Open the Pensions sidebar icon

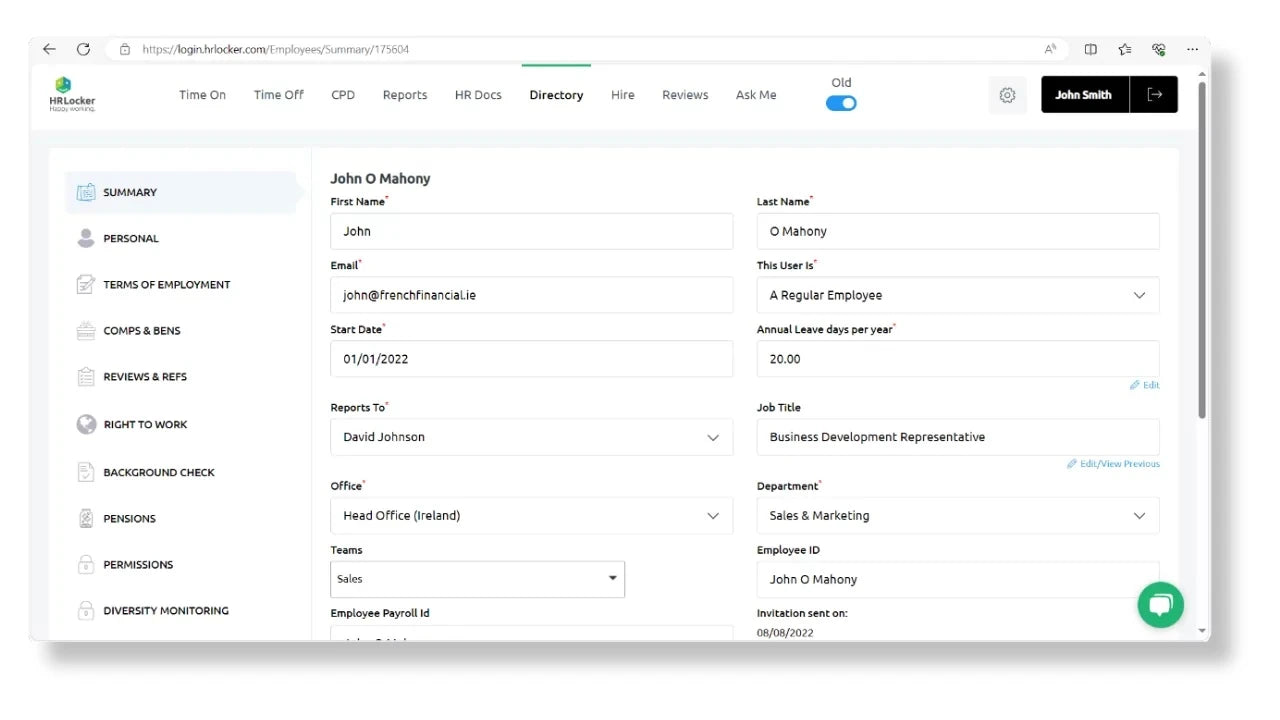[x=86, y=518]
